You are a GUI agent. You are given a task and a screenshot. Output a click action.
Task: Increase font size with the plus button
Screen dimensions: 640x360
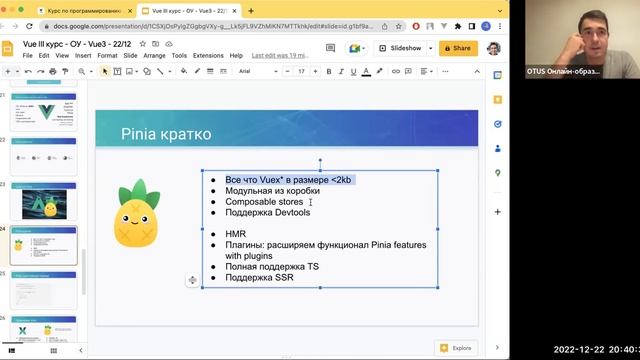tap(315, 71)
